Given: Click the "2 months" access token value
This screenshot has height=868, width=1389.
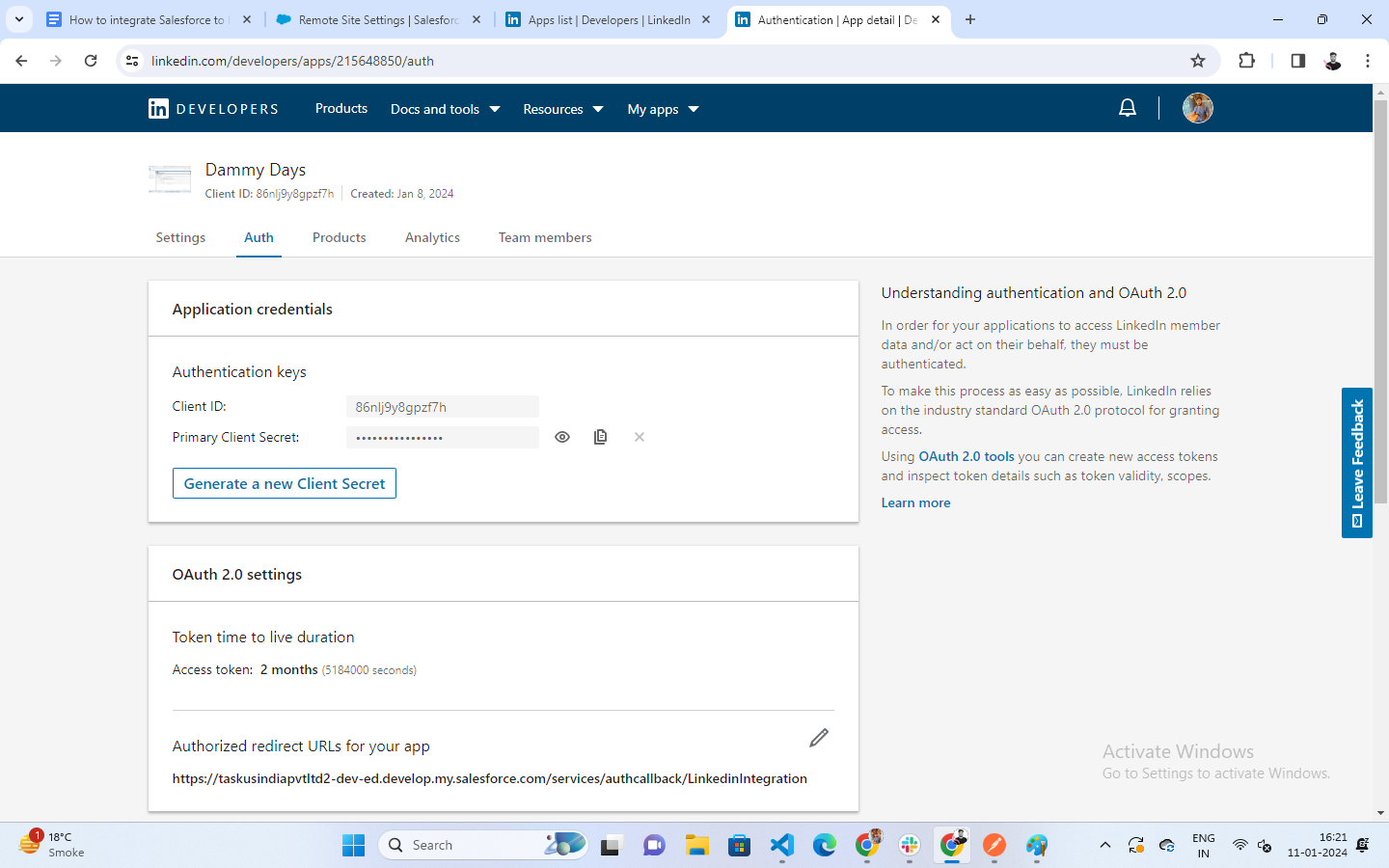Looking at the screenshot, I should [289, 669].
